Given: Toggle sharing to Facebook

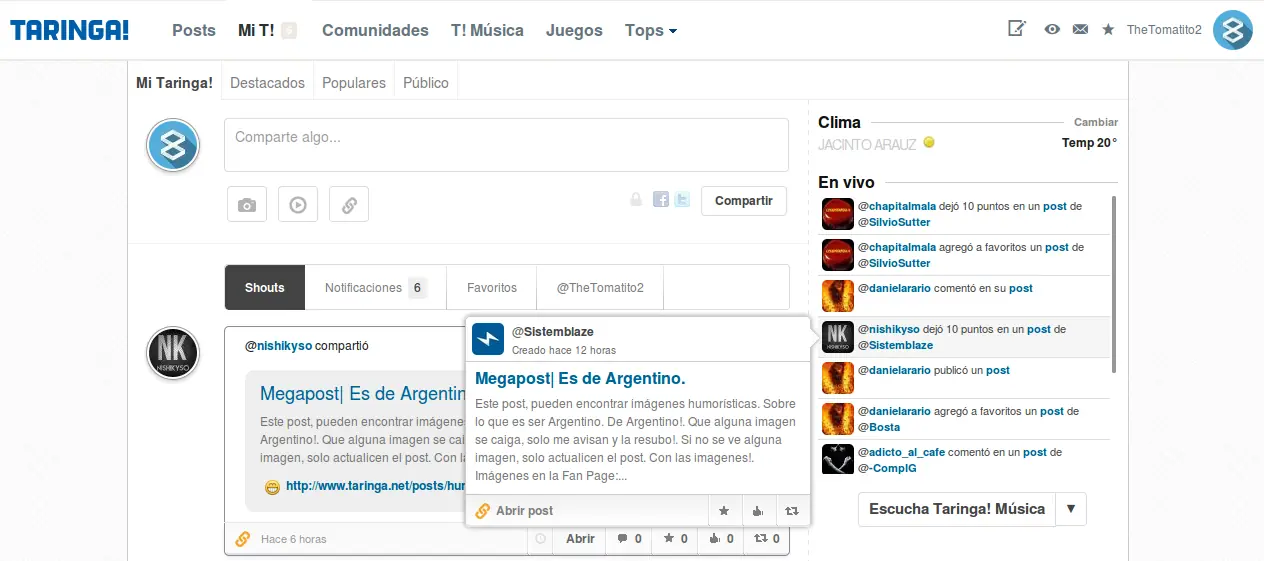Looking at the screenshot, I should coord(661,200).
